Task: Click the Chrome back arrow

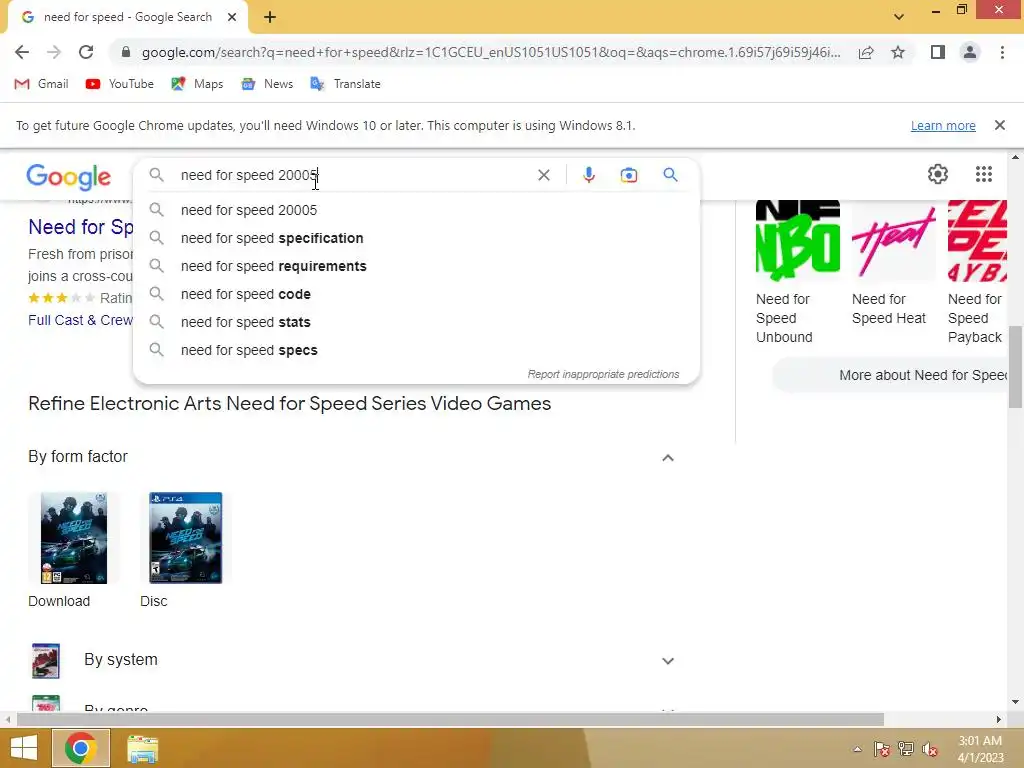Action: 22,52
